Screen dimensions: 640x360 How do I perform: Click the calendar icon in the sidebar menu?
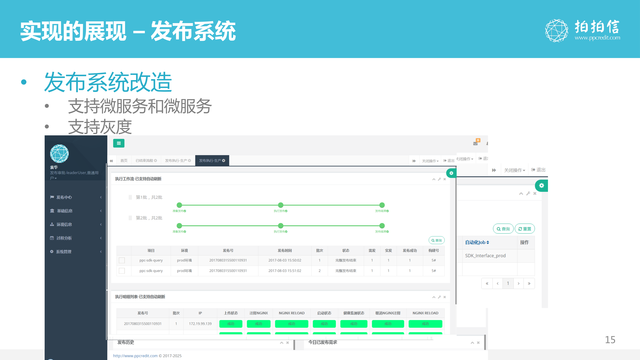[52, 238]
